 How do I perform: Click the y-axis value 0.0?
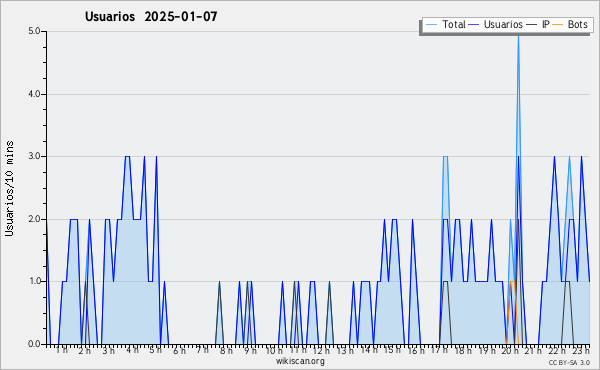pos(34,344)
